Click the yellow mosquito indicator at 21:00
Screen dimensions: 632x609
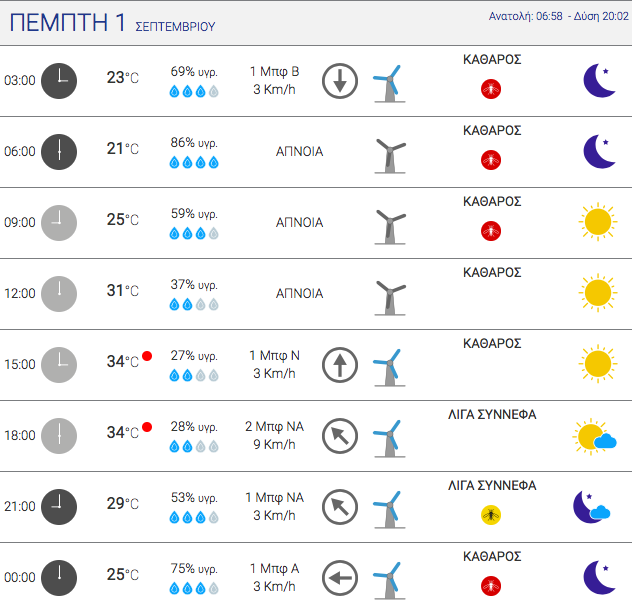click(x=491, y=515)
